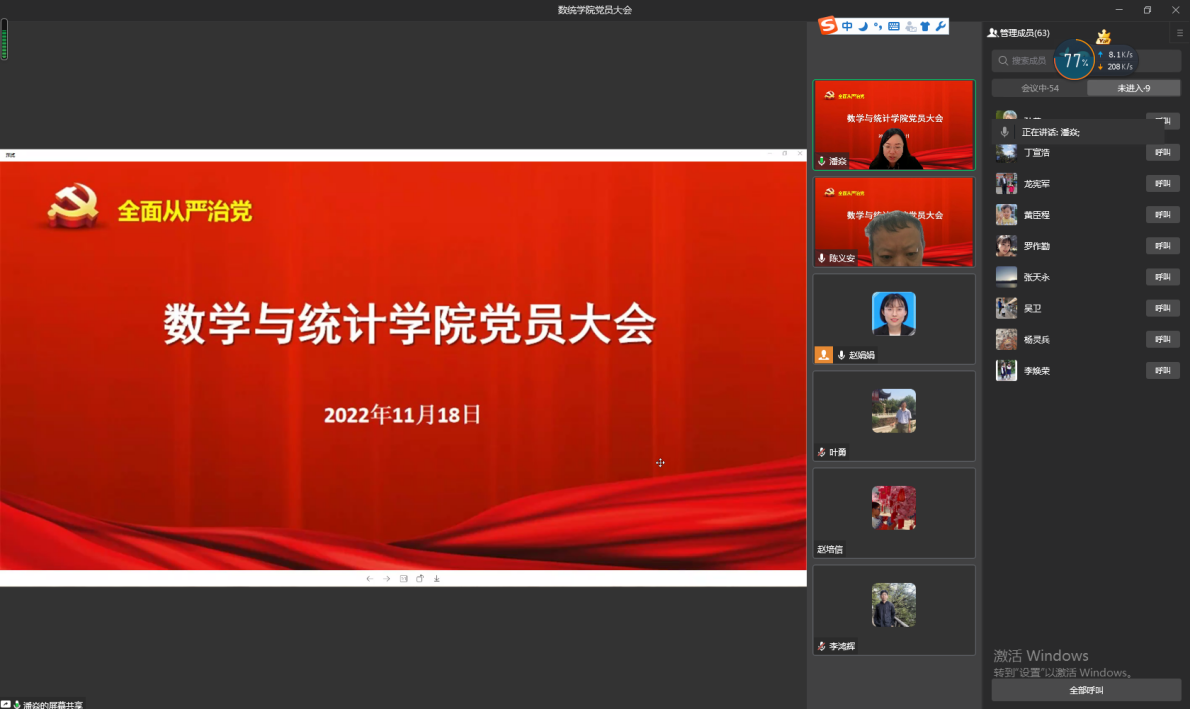1190x709 pixels.
Task: Click the Sogou input method S logo
Action: point(828,26)
